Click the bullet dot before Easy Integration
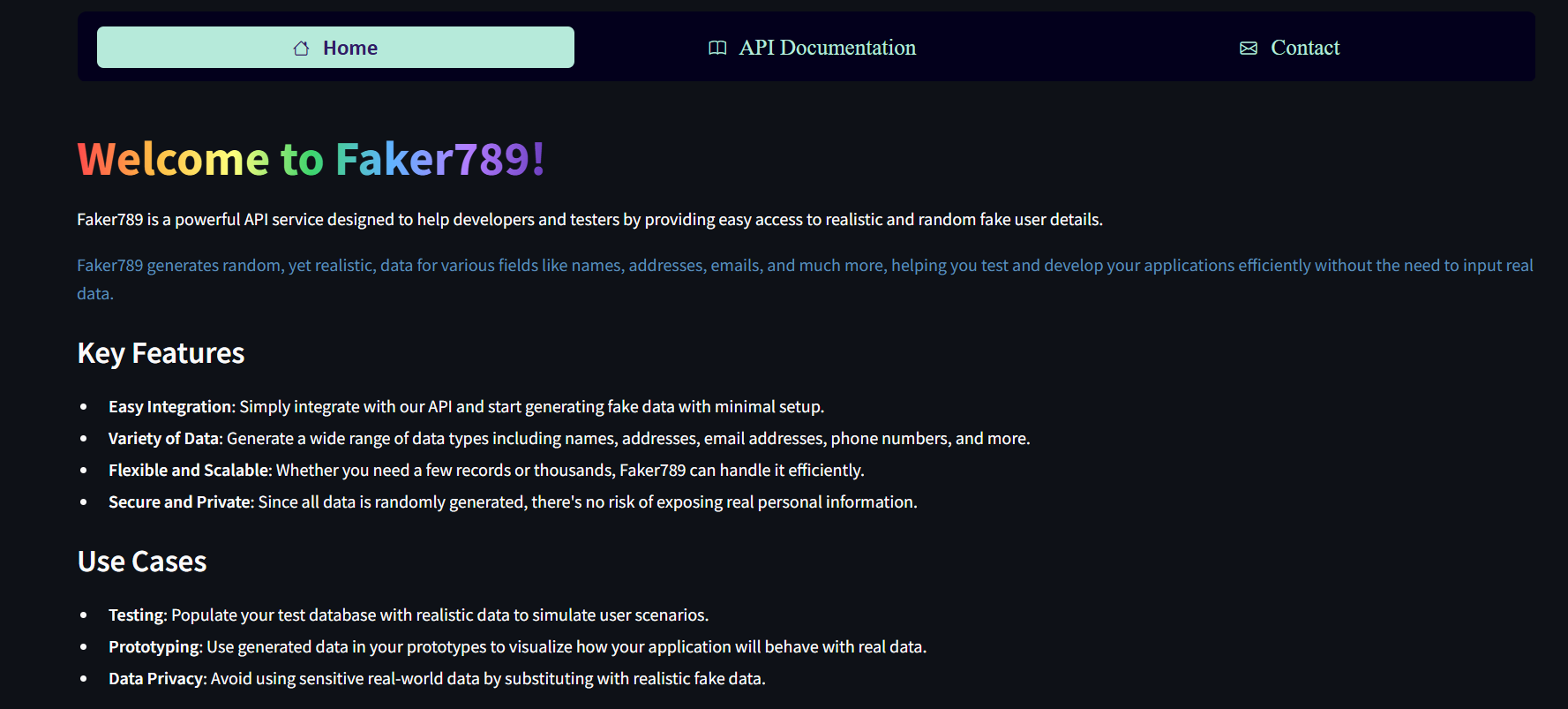 [x=84, y=407]
